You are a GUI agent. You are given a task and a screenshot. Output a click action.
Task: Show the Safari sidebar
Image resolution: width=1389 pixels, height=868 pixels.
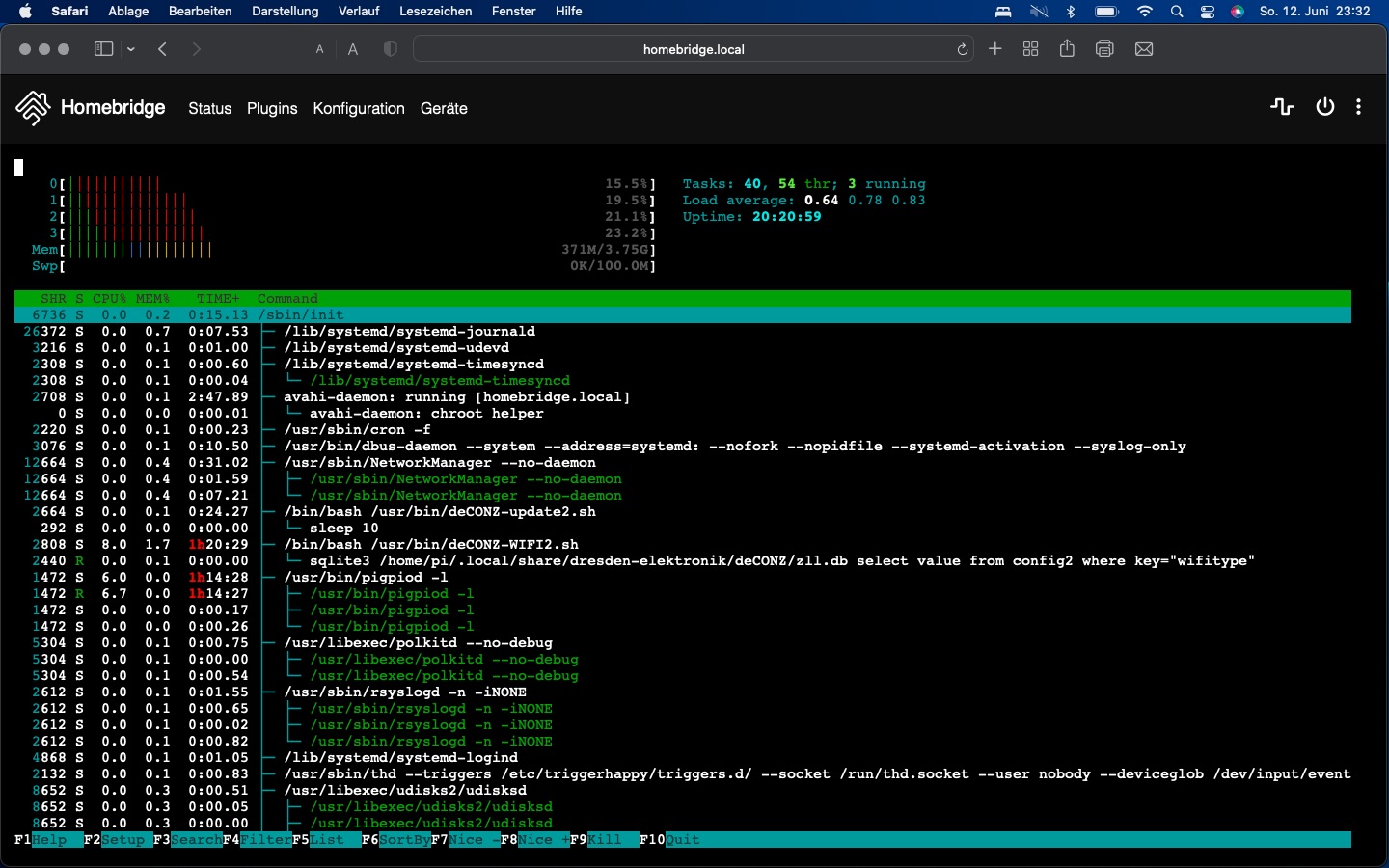tap(103, 49)
